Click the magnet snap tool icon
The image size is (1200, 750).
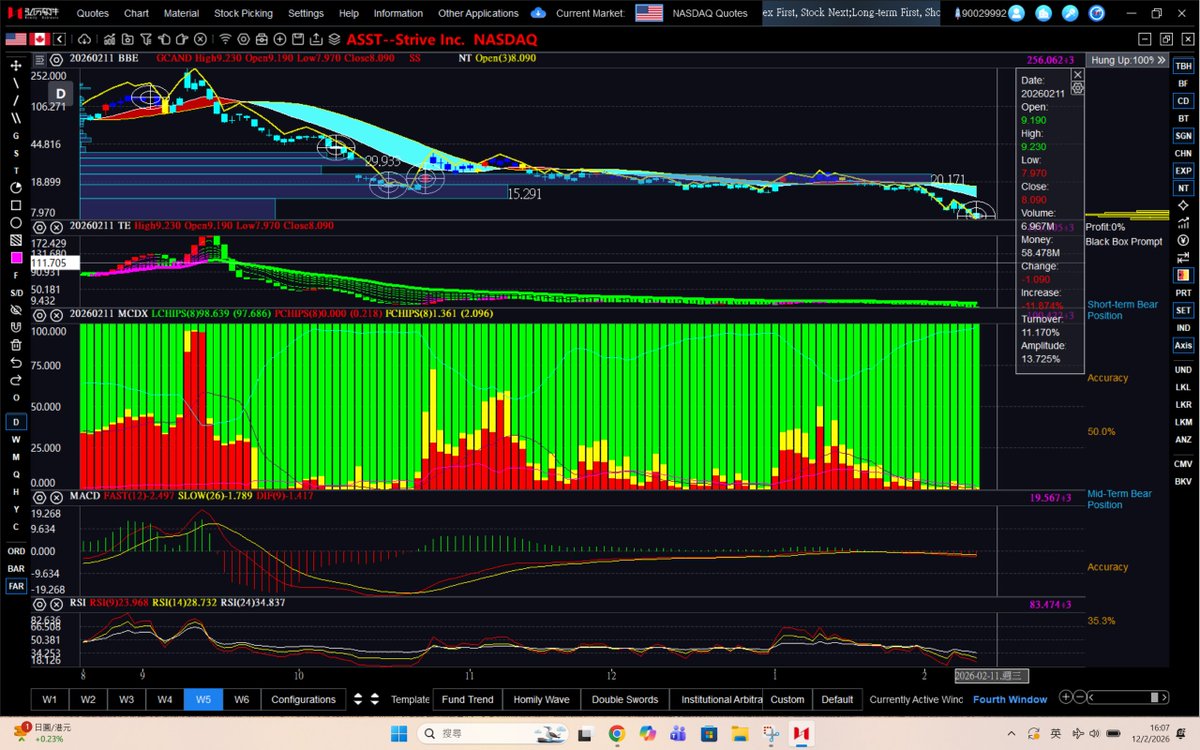[16, 327]
